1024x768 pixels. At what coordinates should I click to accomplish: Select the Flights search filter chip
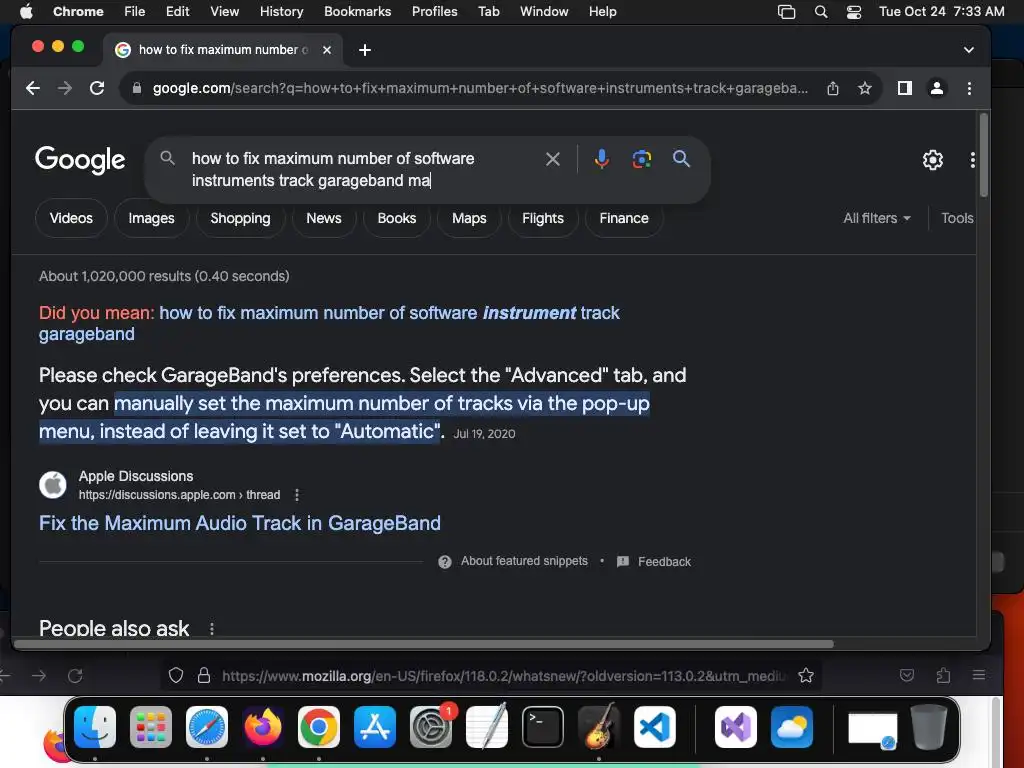click(543, 218)
